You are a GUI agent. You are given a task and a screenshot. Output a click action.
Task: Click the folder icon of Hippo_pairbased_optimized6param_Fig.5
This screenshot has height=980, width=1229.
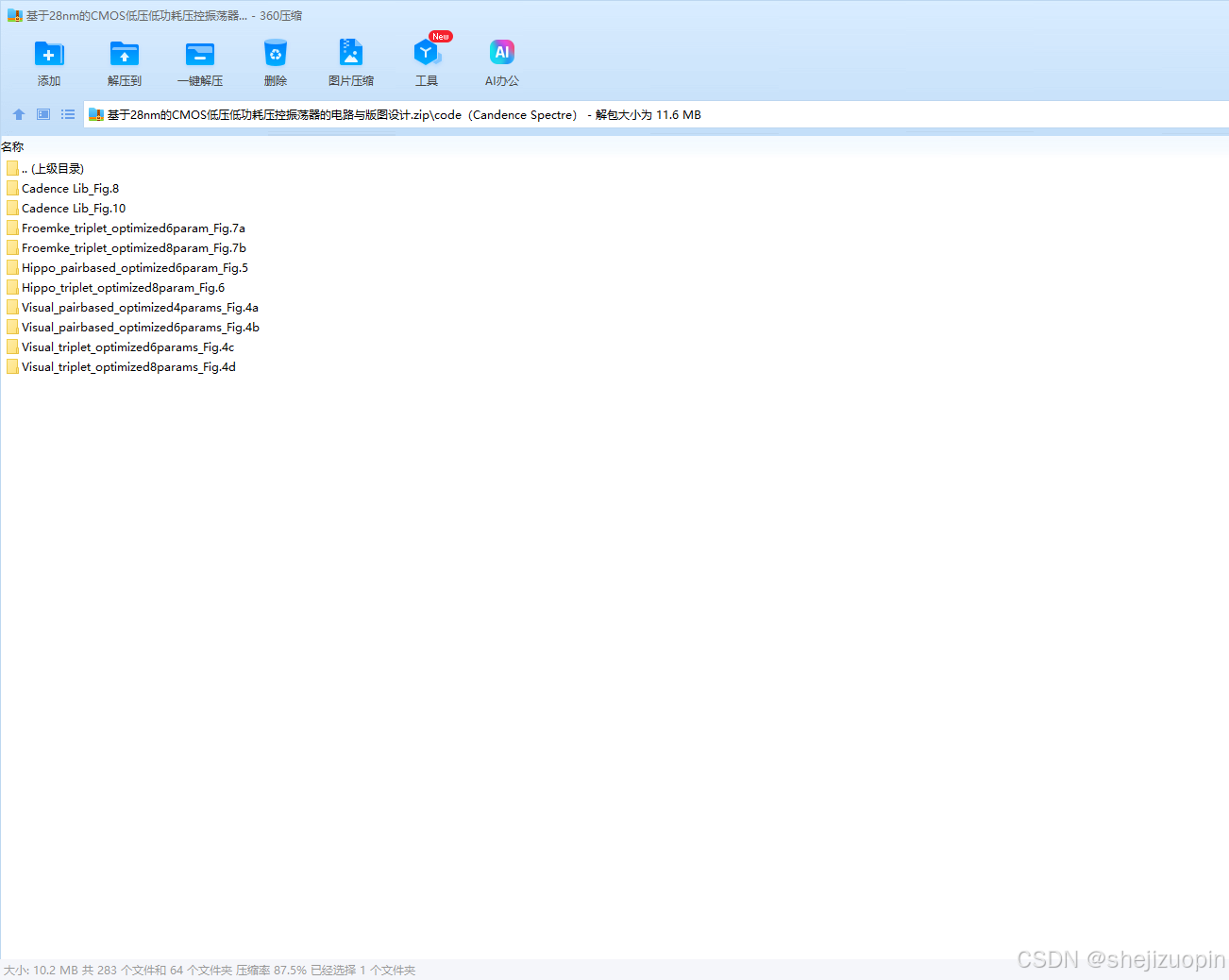(x=12, y=267)
